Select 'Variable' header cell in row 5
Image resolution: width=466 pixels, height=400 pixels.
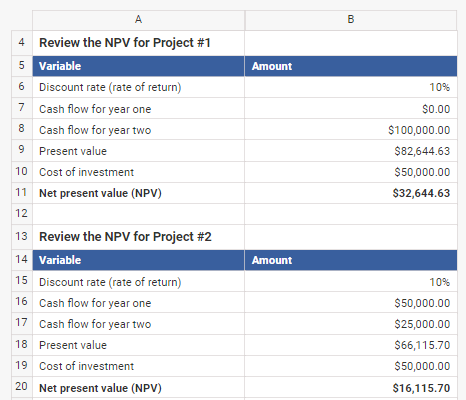pos(138,66)
